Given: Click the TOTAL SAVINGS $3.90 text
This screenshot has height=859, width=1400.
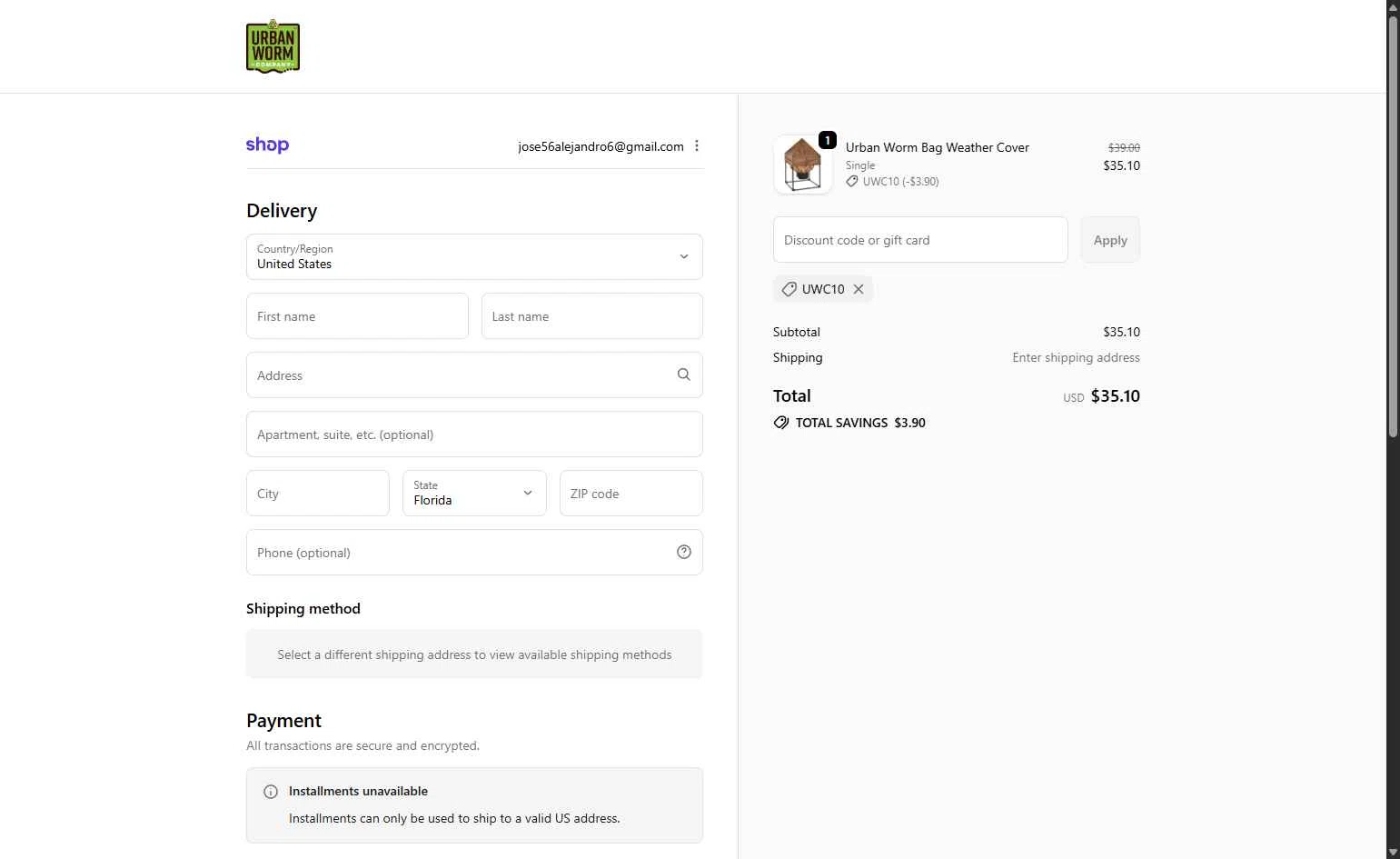Looking at the screenshot, I should pyautogui.click(x=860, y=423).
